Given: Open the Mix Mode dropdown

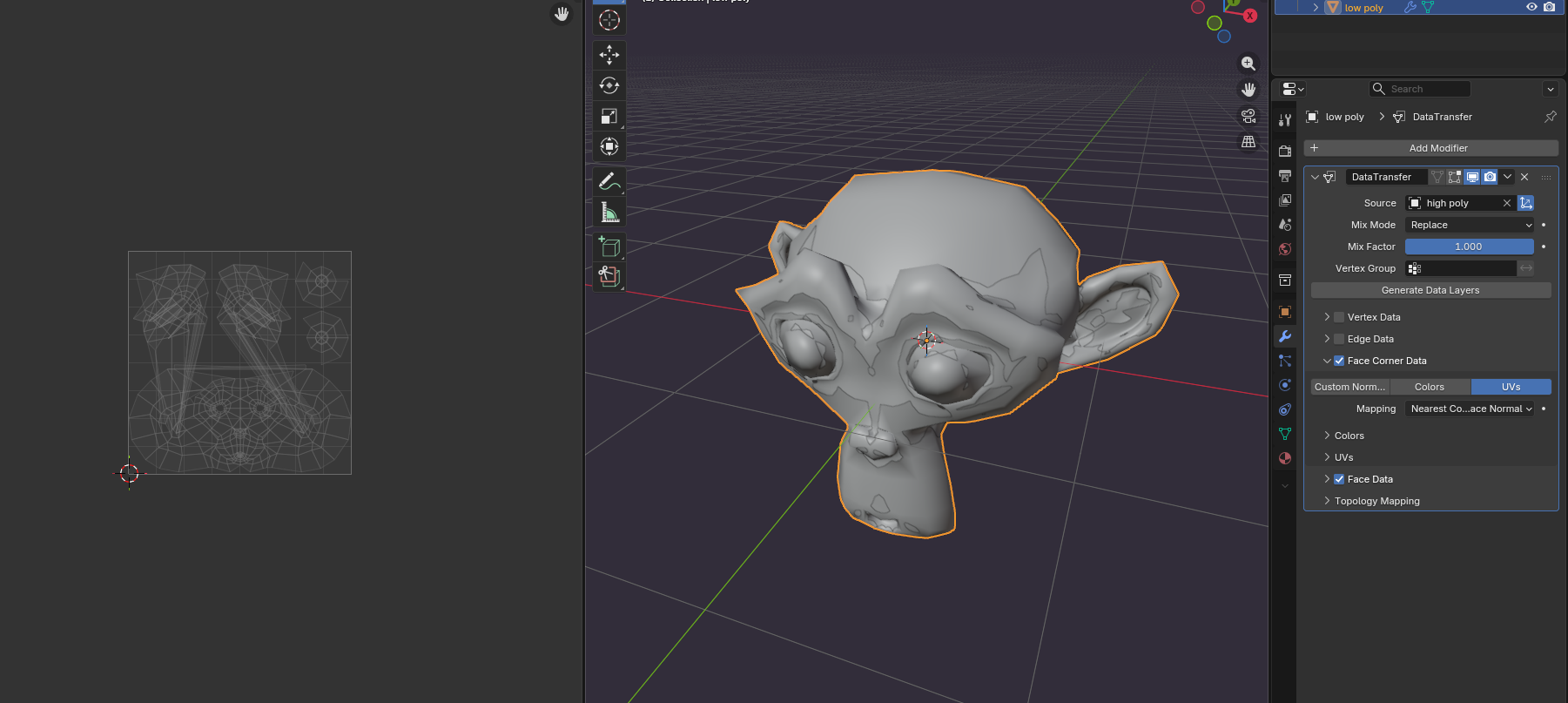Looking at the screenshot, I should click(x=1470, y=225).
